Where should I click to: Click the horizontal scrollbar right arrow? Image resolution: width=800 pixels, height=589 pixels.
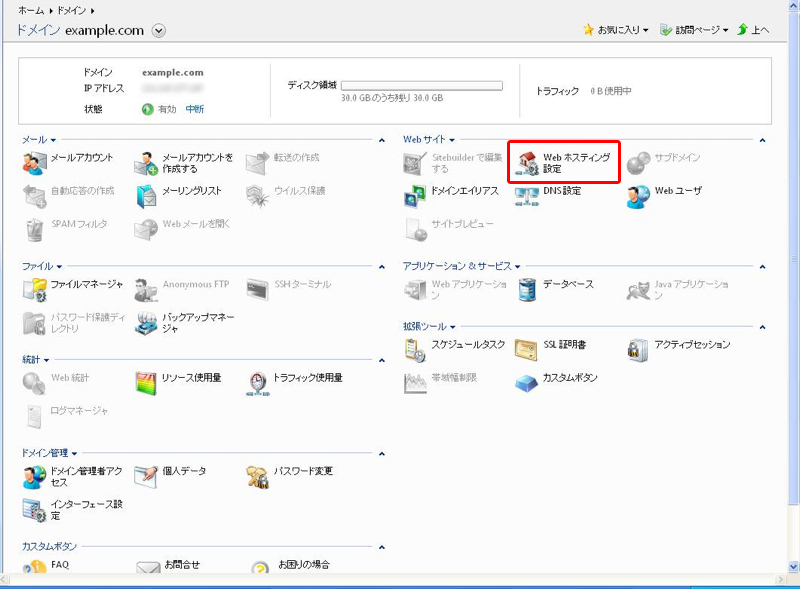point(780,579)
